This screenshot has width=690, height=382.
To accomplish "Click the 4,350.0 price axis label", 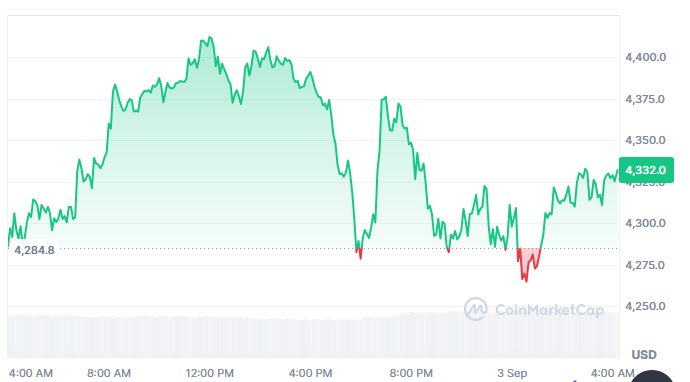I will (x=645, y=140).
